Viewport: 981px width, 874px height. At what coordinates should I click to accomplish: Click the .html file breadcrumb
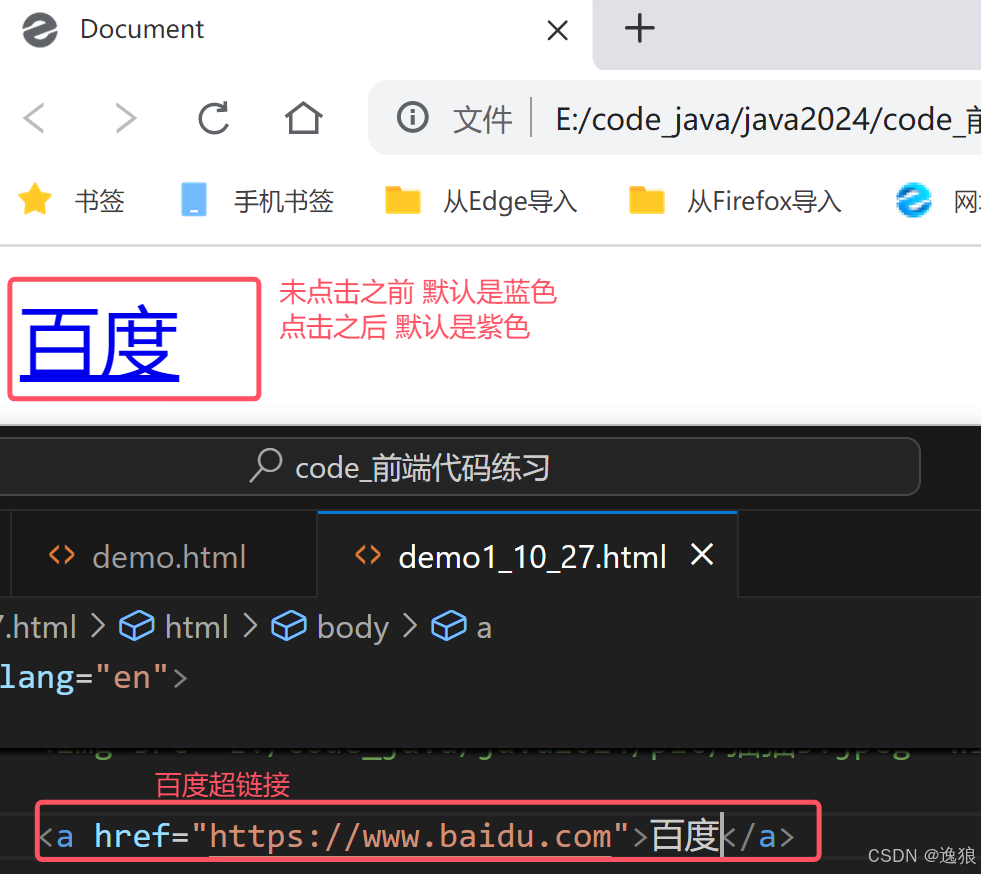tap(38, 627)
